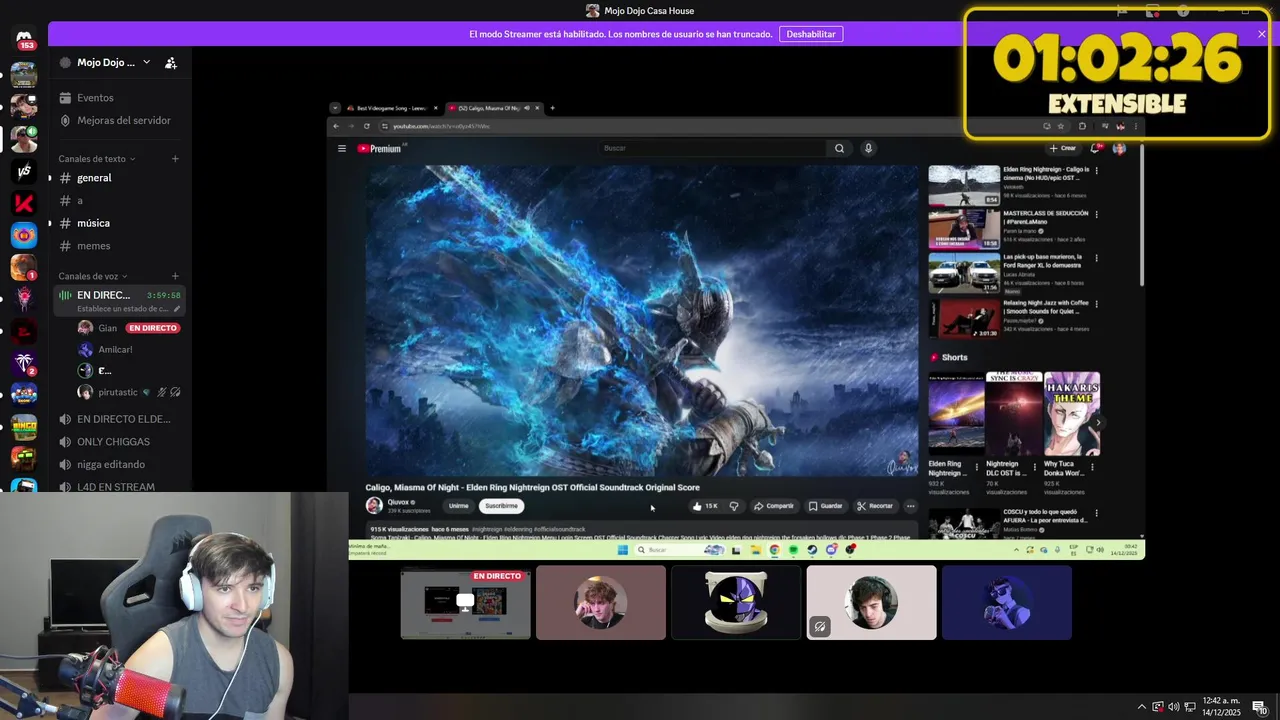Image resolution: width=1280 pixels, height=720 pixels.
Task: Select the BINGO server icon
Action: (24, 427)
